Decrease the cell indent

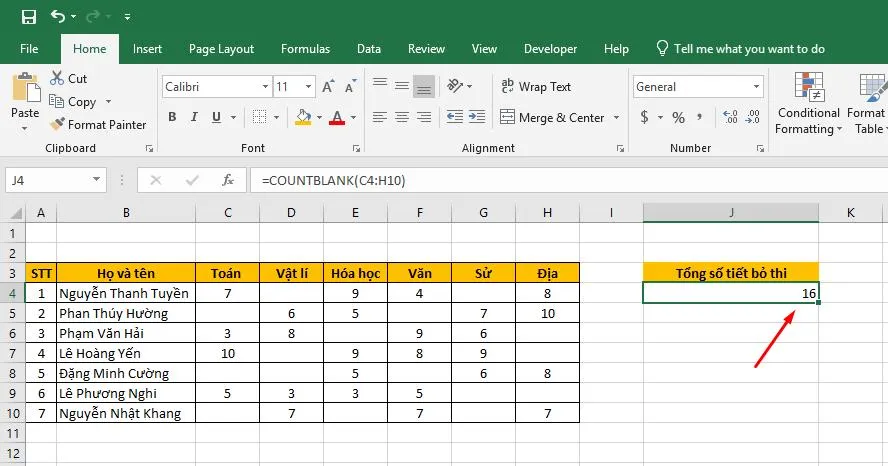point(455,117)
